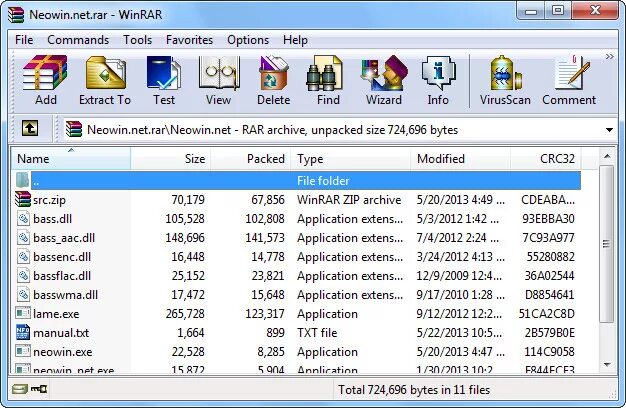626x408 pixels.
Task: Open the Favorites menu
Action: (x=189, y=40)
